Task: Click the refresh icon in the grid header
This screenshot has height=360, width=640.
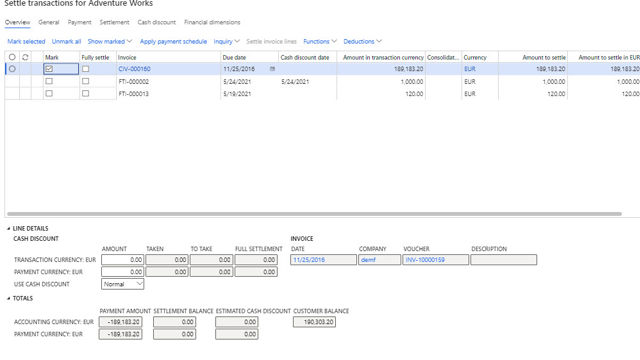Action: (25, 57)
